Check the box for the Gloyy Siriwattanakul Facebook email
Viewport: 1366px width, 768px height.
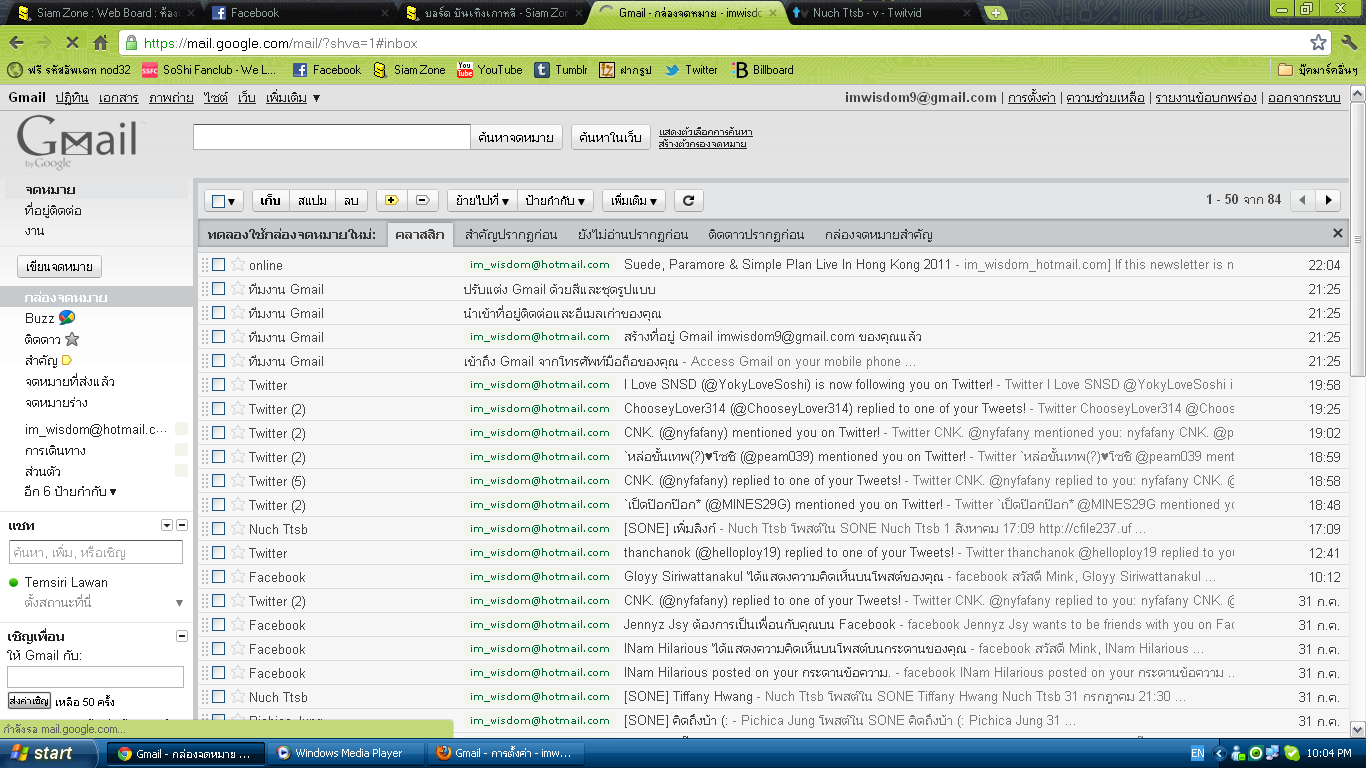tap(218, 577)
